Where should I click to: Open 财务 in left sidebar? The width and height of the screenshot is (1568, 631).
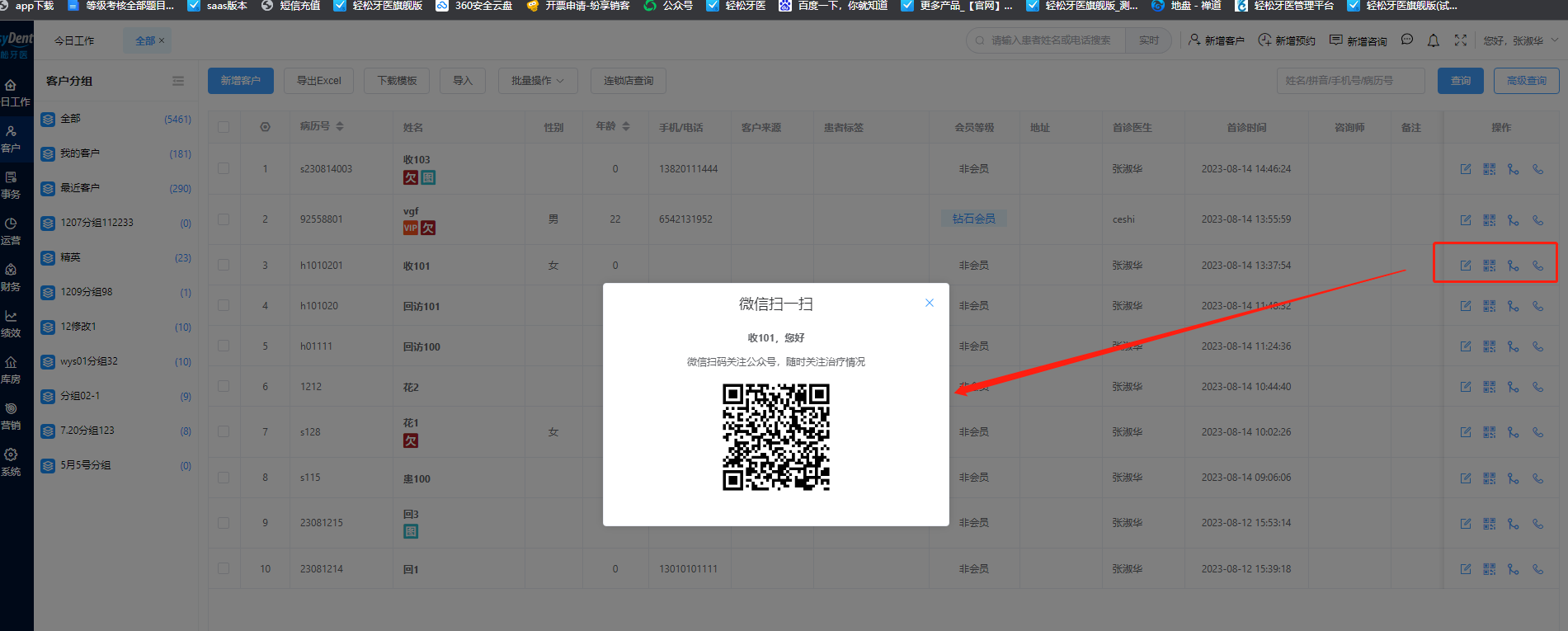tap(12, 278)
